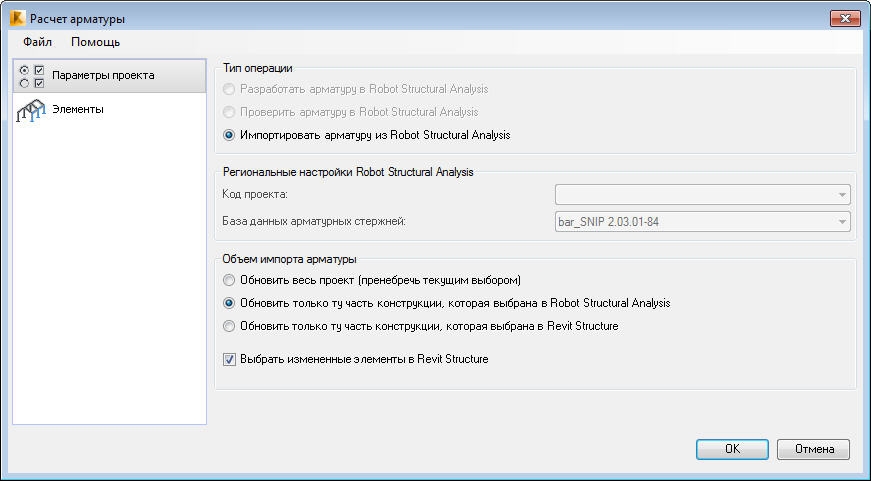Open the База данных арматурных стержней dropdown
This screenshot has height=481, width=871.
click(x=703, y=222)
